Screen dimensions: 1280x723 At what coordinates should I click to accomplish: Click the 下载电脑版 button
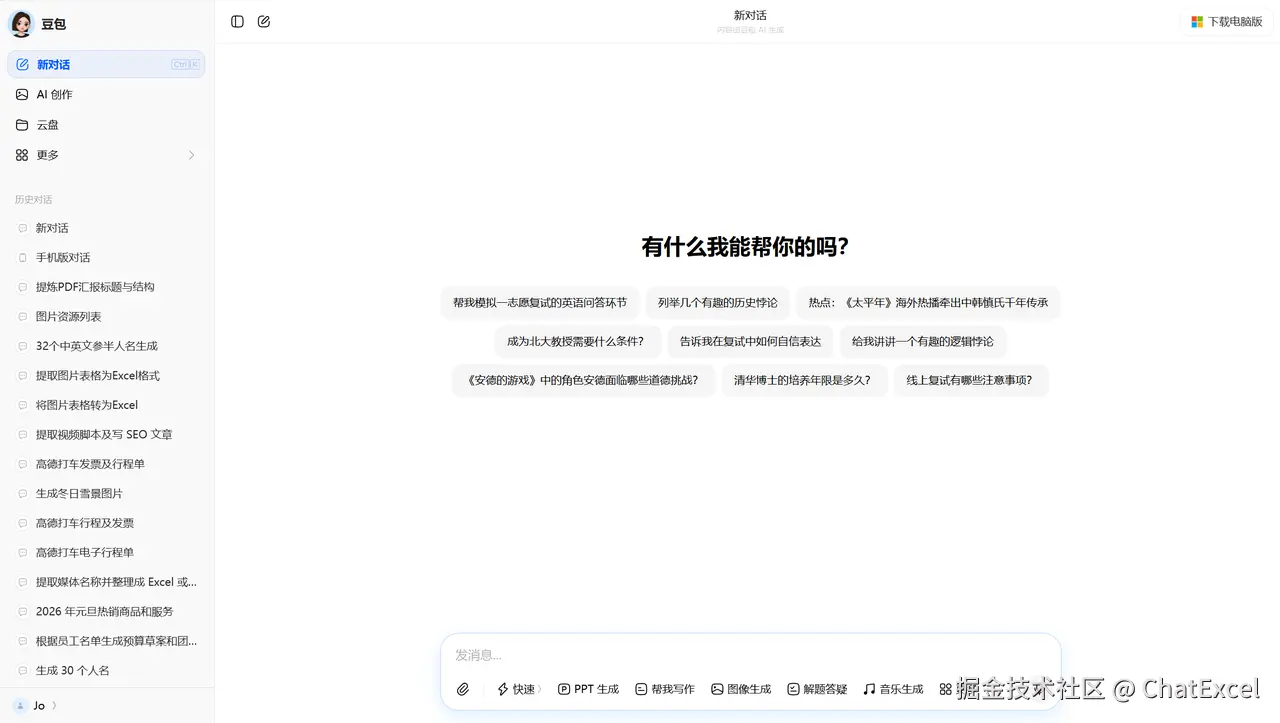pyautogui.click(x=1227, y=22)
